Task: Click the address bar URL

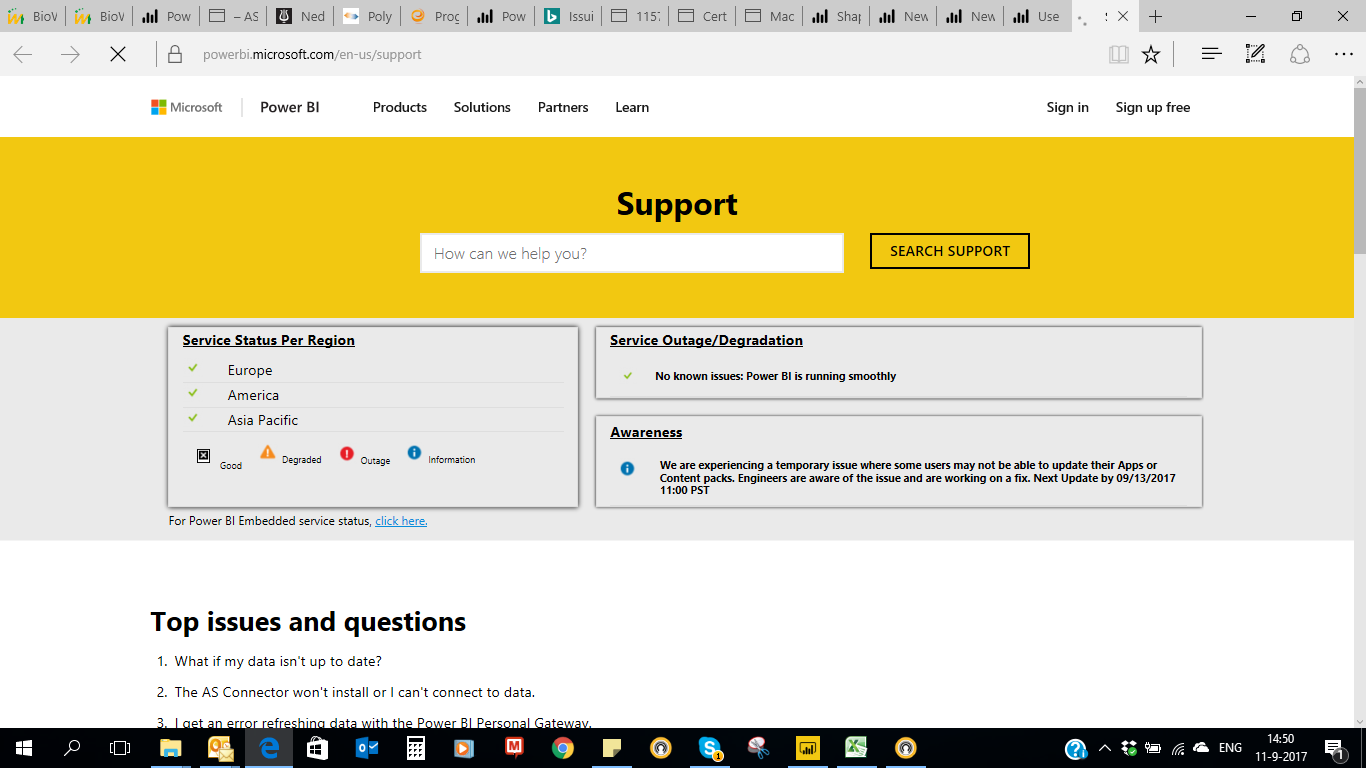Action: [x=312, y=55]
